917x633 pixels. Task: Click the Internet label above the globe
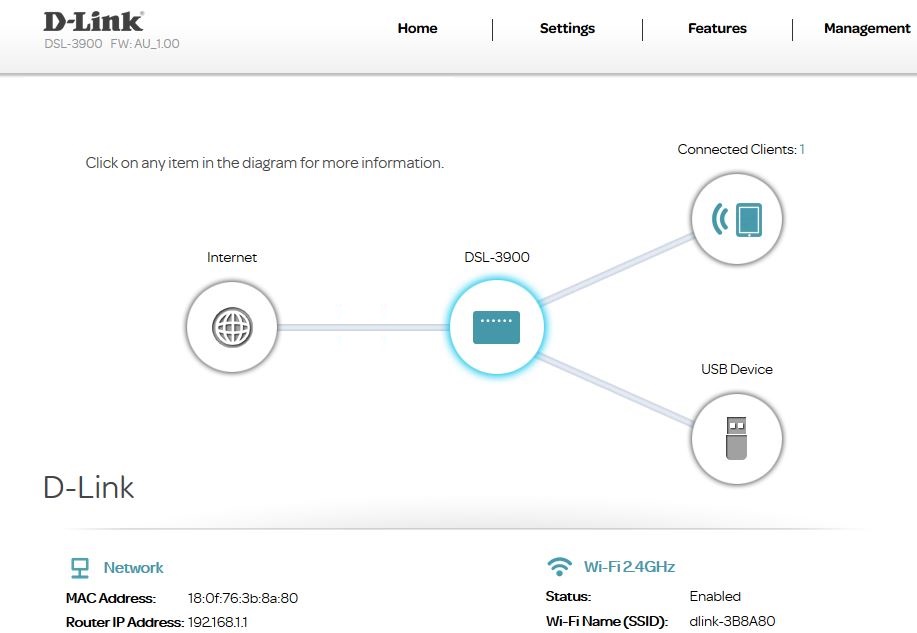[x=232, y=257]
